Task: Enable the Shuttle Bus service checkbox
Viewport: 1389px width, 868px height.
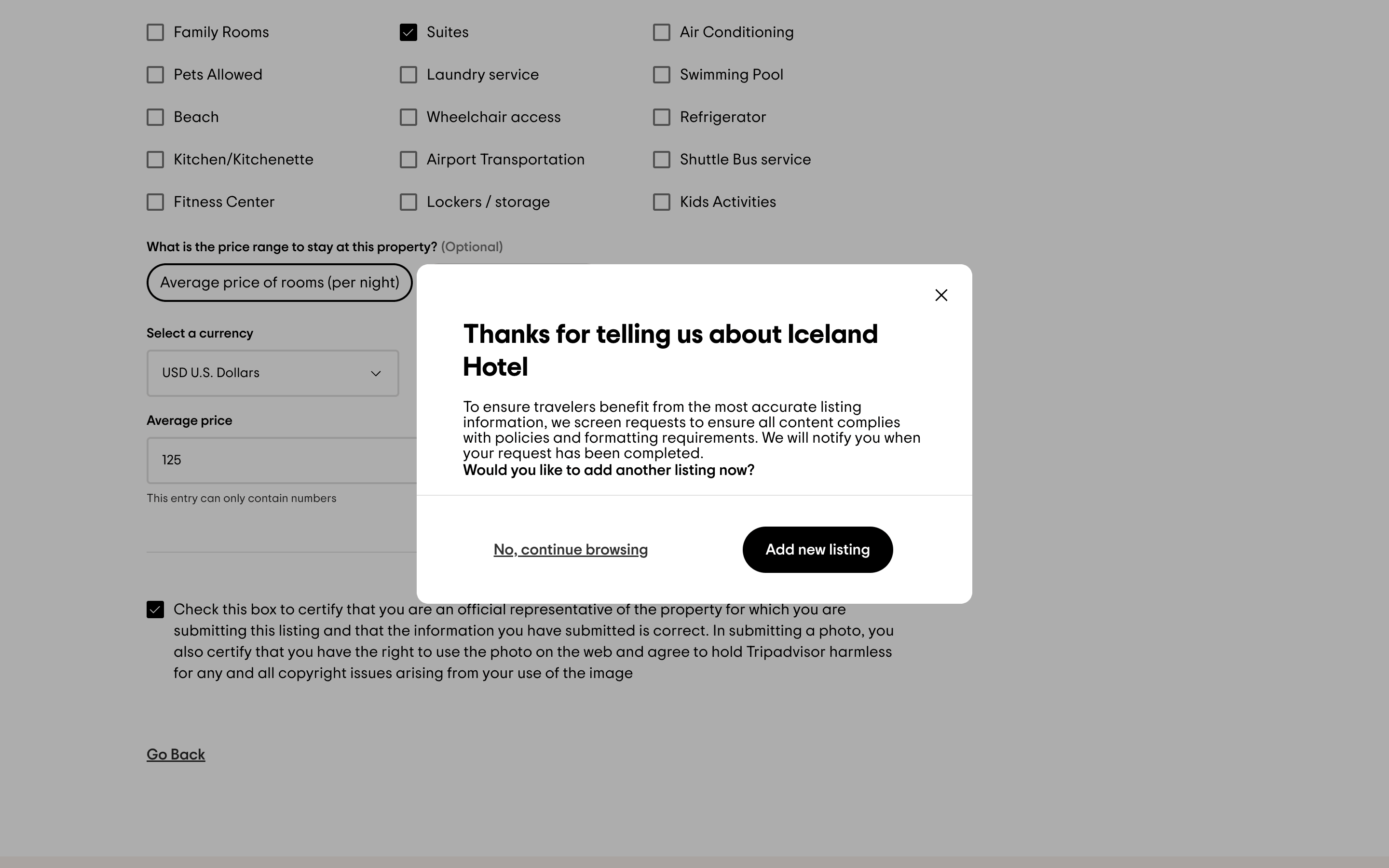Action: click(x=661, y=160)
